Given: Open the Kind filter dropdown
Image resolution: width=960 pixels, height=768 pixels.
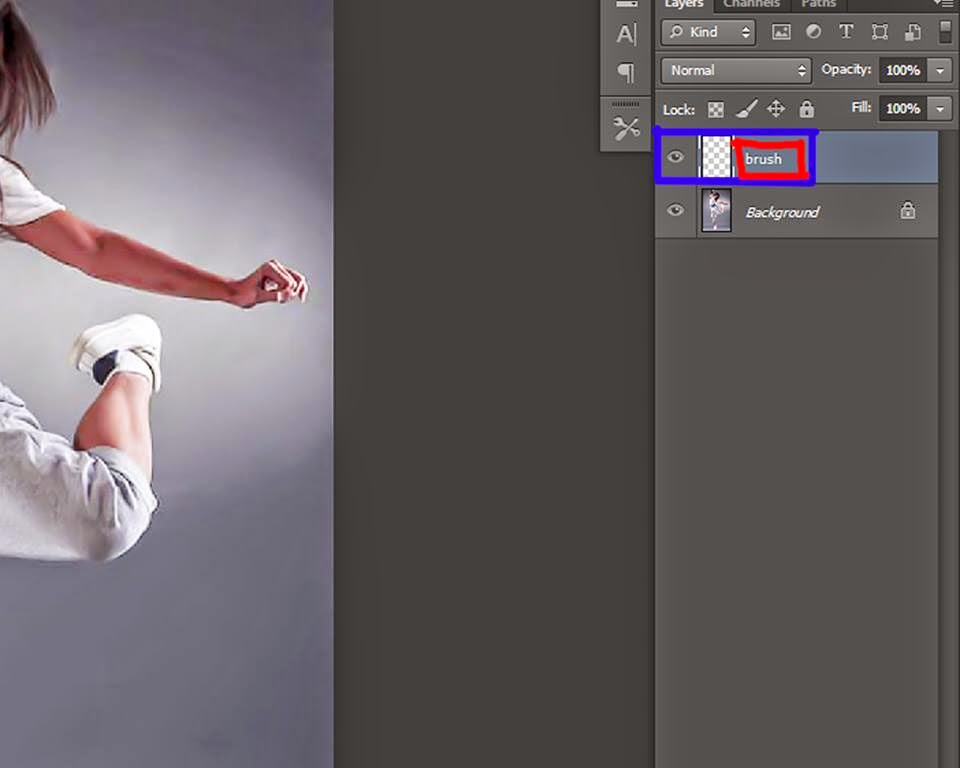Looking at the screenshot, I should 708,32.
